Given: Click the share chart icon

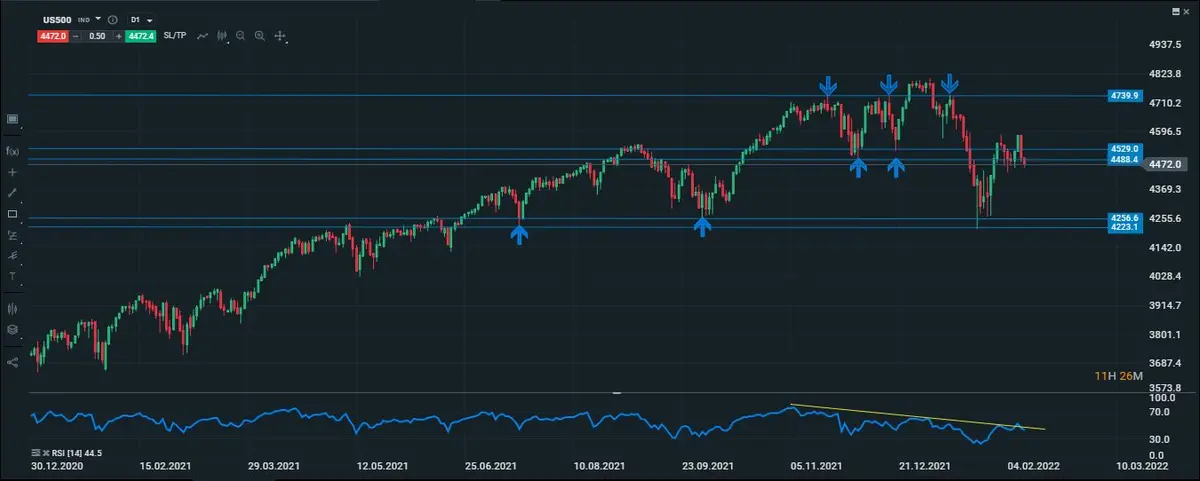Looking at the screenshot, I should pos(13,362).
